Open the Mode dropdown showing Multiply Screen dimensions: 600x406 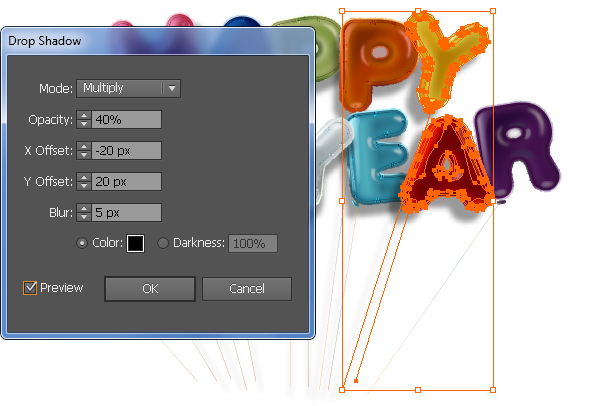pos(128,88)
